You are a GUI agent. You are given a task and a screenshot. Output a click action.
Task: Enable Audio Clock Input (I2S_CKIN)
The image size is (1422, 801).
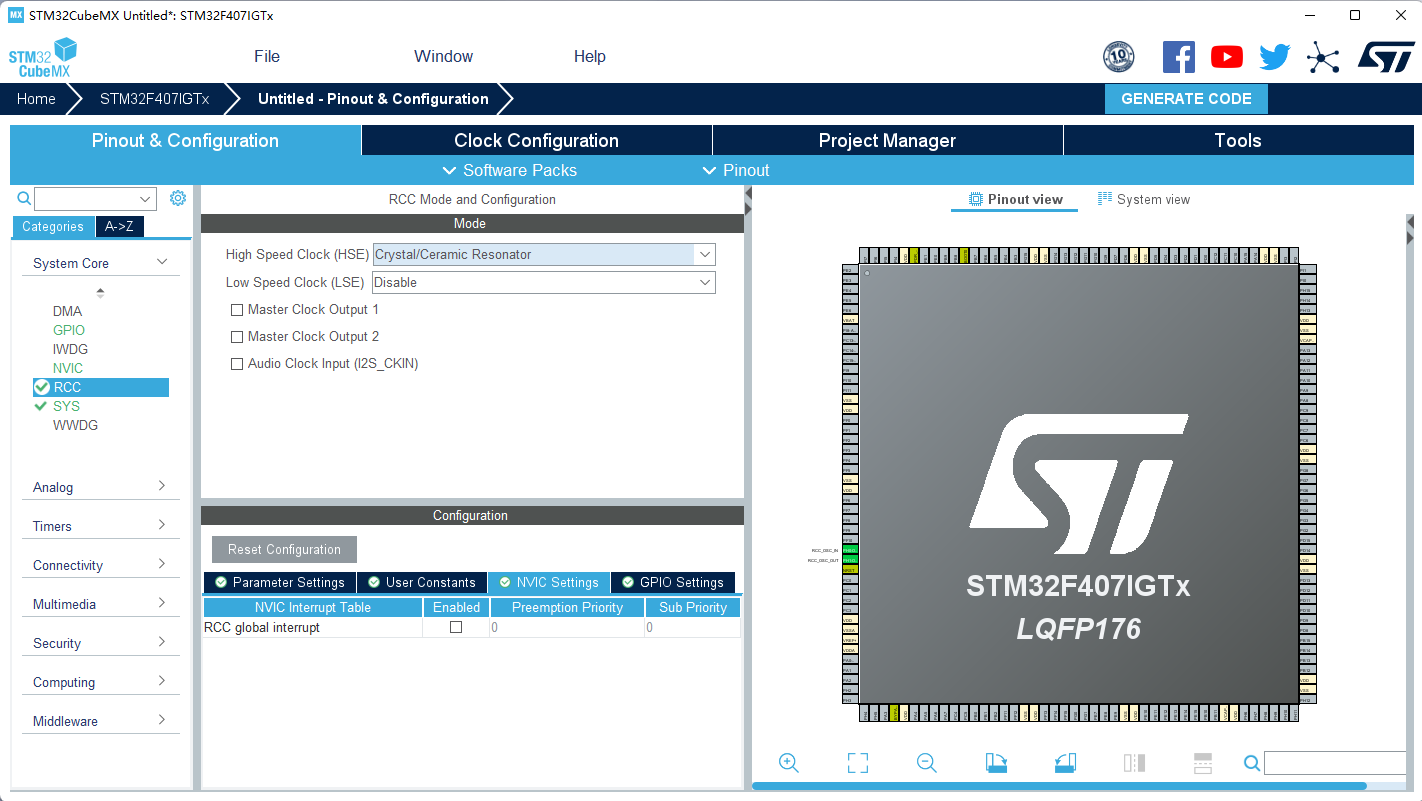coord(237,363)
